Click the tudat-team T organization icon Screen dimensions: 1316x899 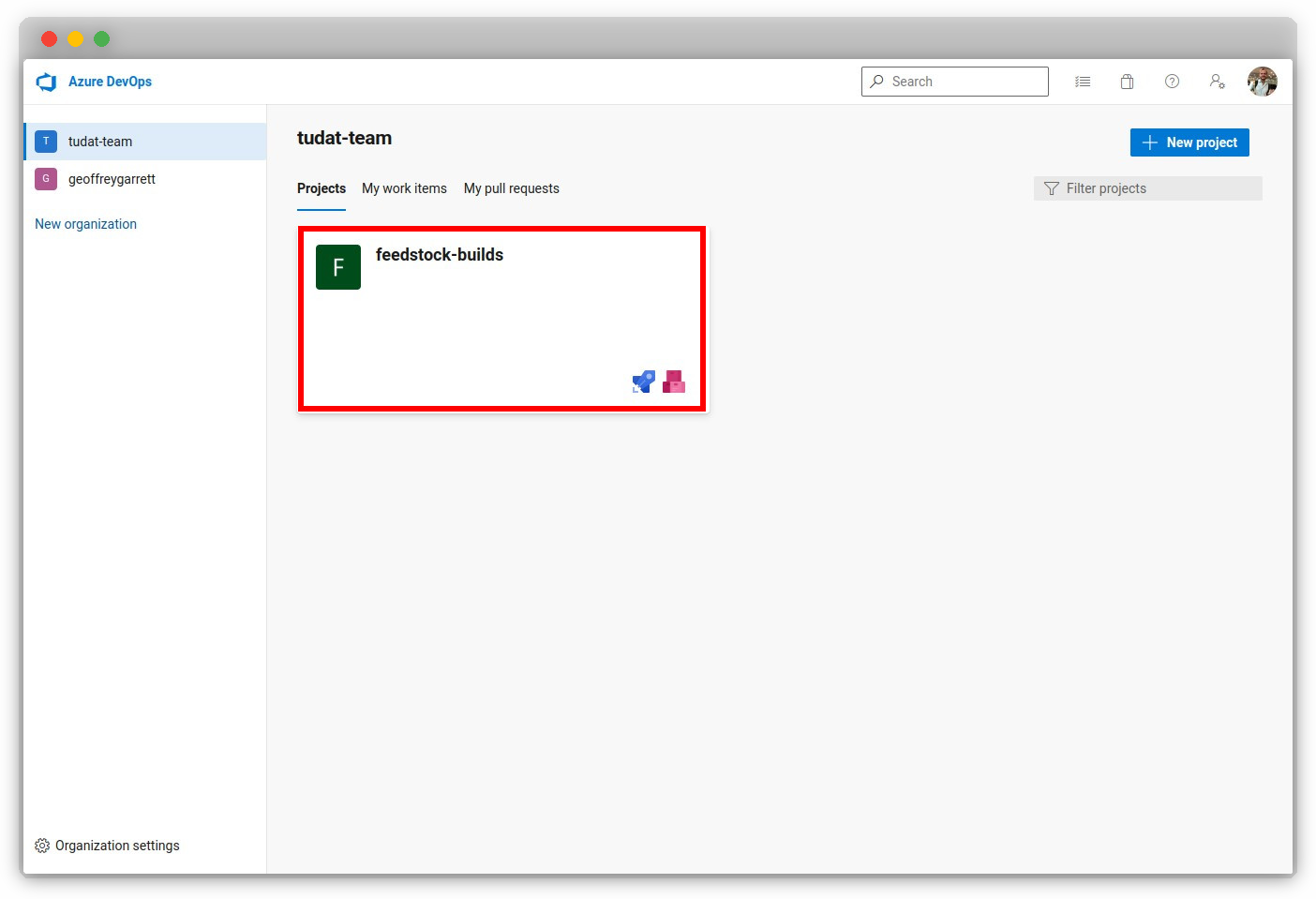pos(46,142)
